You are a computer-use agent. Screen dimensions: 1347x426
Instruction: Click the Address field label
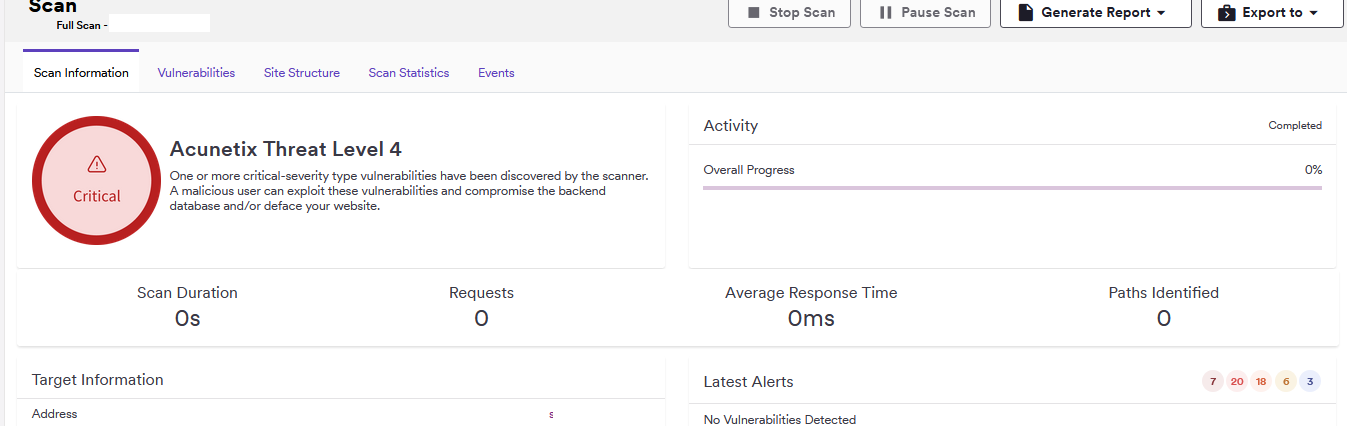click(x=54, y=413)
